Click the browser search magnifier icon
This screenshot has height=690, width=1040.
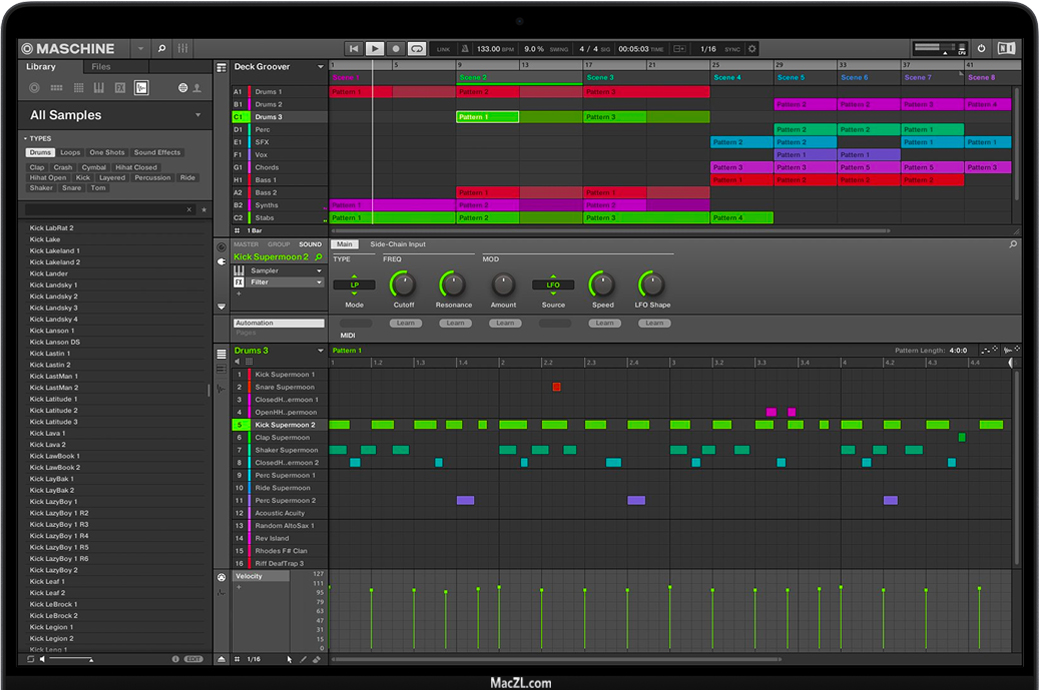tap(163, 48)
